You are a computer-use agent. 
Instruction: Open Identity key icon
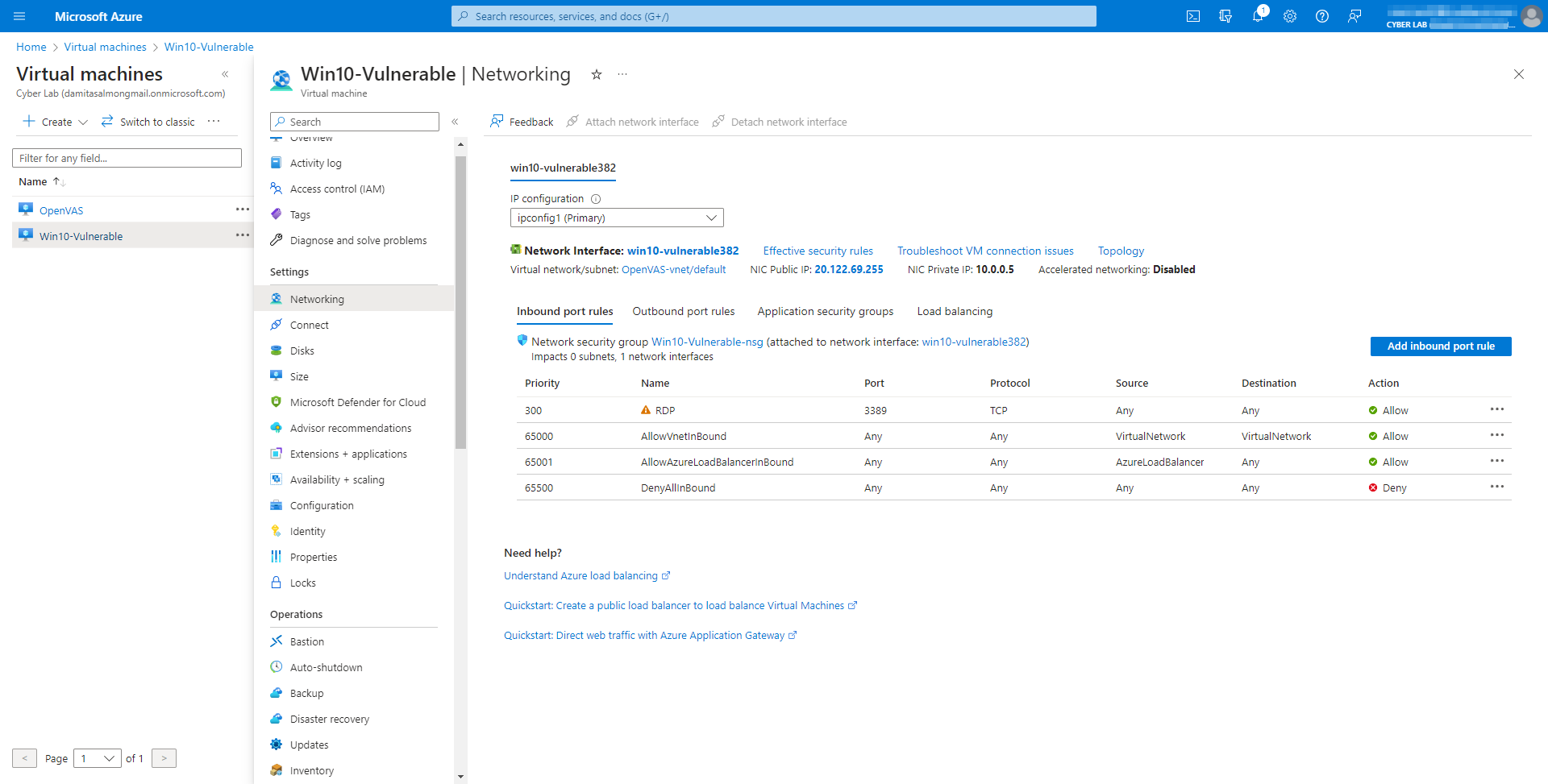pos(276,530)
